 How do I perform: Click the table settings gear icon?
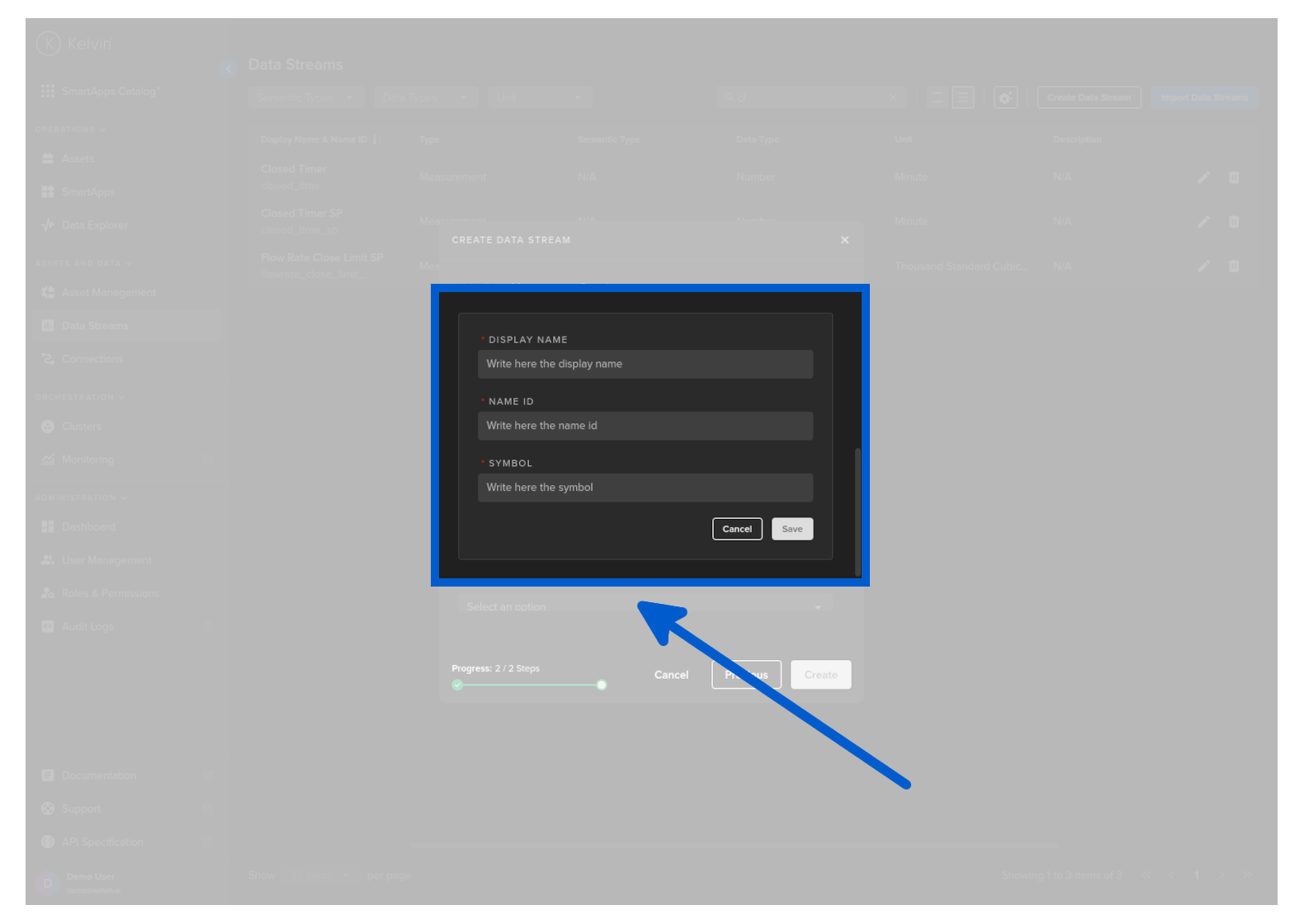point(1005,97)
